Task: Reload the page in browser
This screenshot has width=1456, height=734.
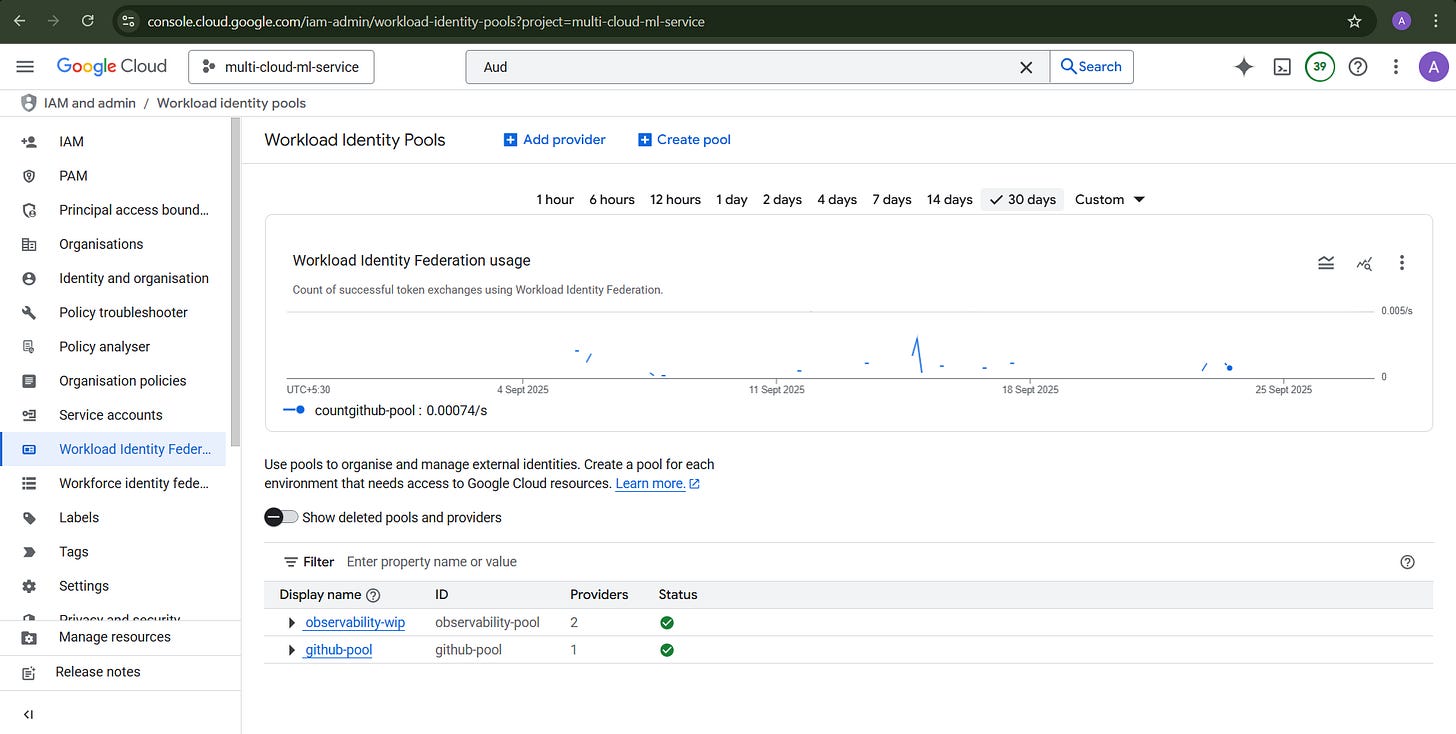Action: 88,20
